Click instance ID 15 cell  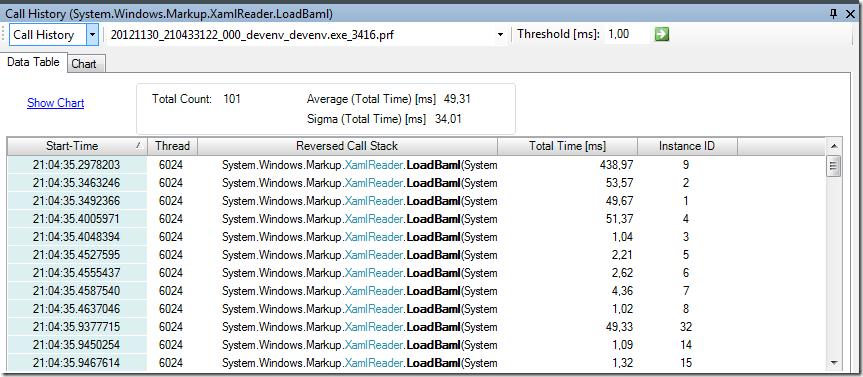(x=686, y=363)
